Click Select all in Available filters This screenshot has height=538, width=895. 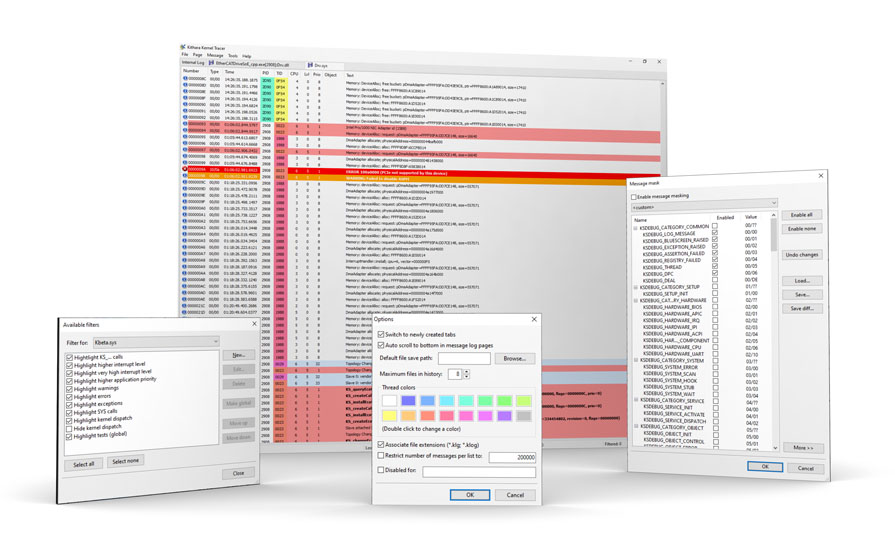(83, 464)
